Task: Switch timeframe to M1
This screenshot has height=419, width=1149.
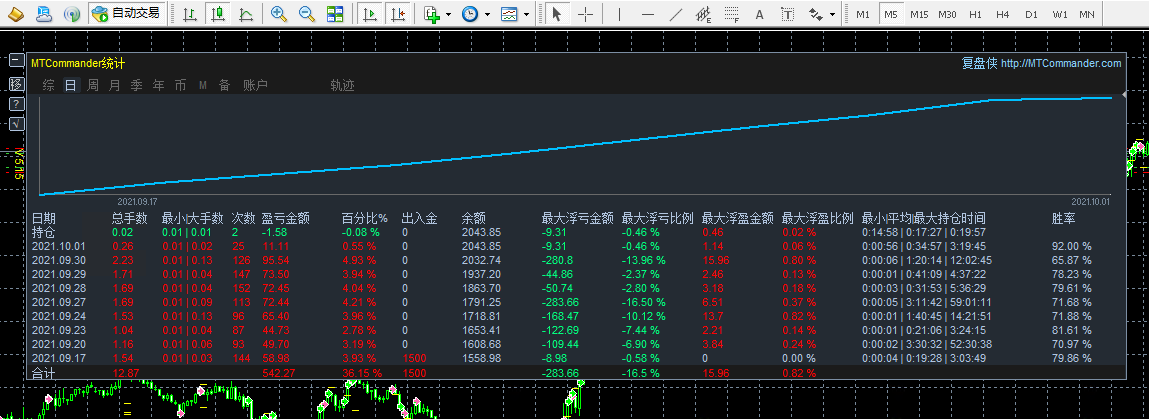Action: tap(863, 14)
